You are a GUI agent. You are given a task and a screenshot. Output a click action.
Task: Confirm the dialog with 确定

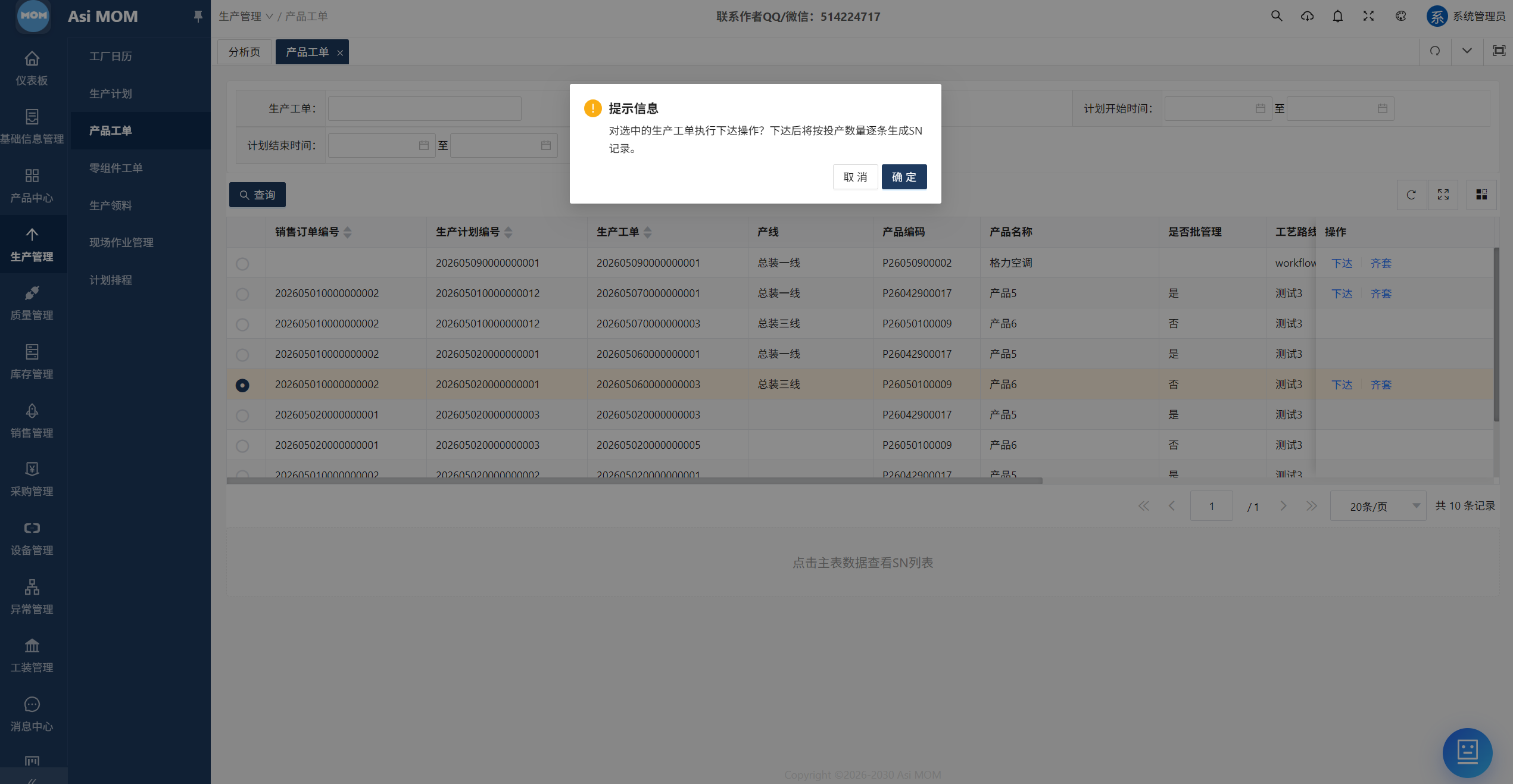click(x=904, y=177)
